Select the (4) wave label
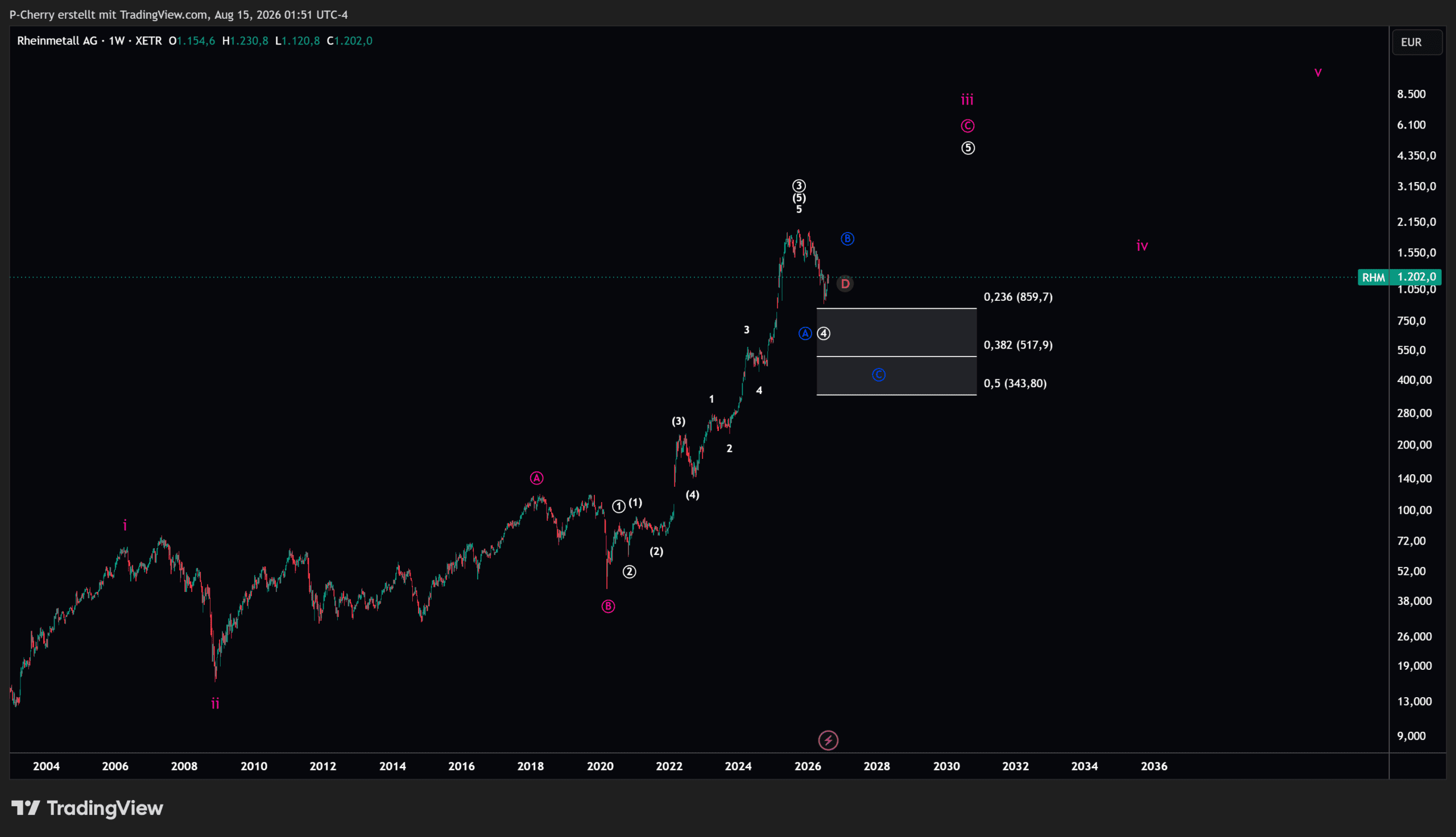The width and height of the screenshot is (1456, 837). [x=693, y=495]
